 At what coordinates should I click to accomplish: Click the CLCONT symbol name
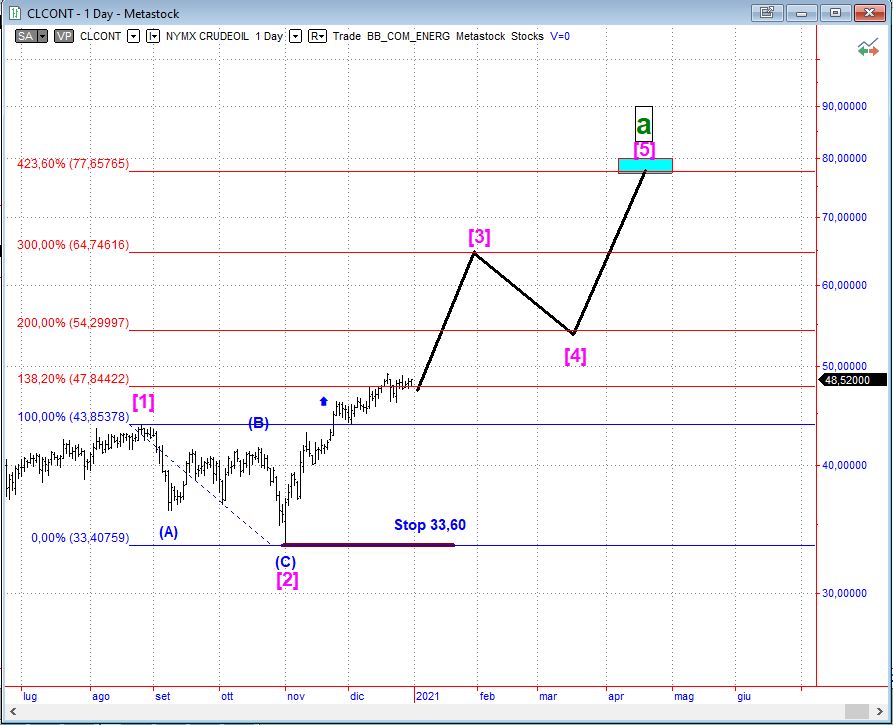tap(101, 36)
